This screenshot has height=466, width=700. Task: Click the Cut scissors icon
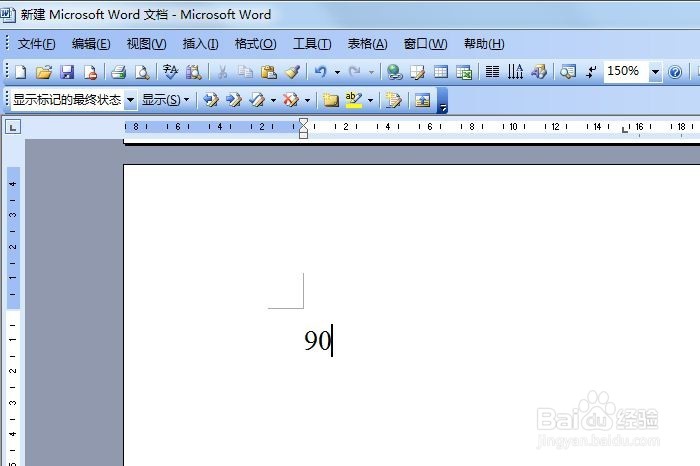[x=222, y=72]
